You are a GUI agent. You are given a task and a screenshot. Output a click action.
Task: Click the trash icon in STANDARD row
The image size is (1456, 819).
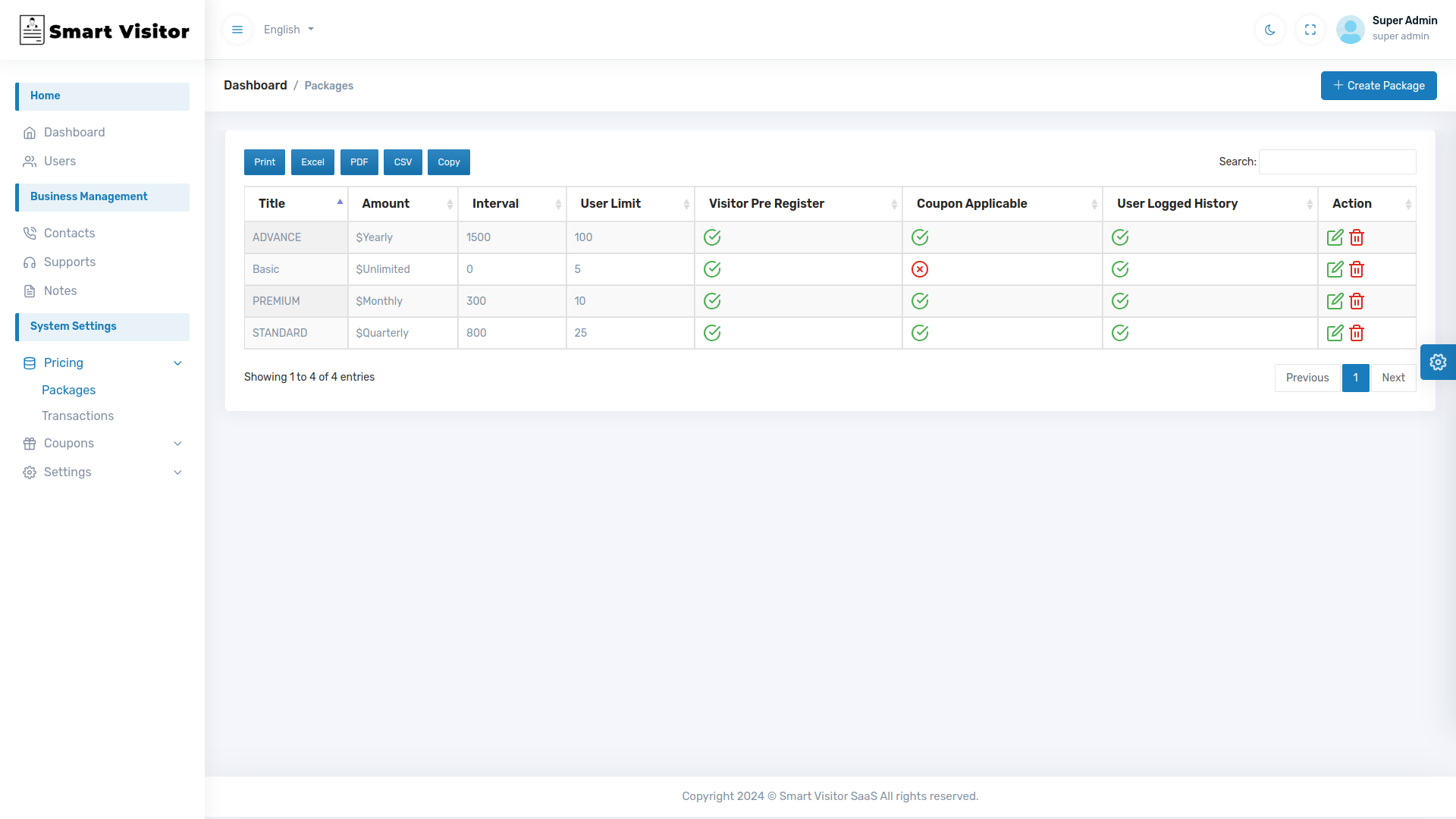pos(1357,333)
